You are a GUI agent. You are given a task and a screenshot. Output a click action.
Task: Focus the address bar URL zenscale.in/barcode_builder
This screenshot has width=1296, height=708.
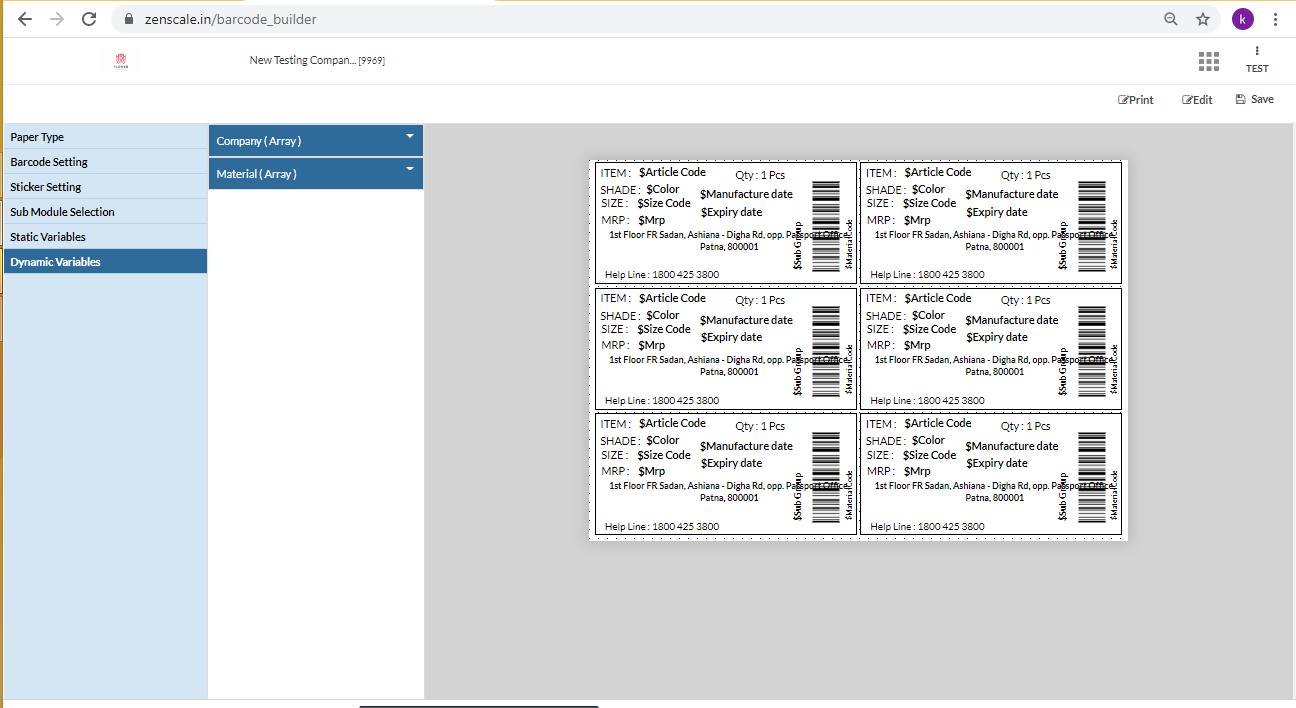pos(231,19)
